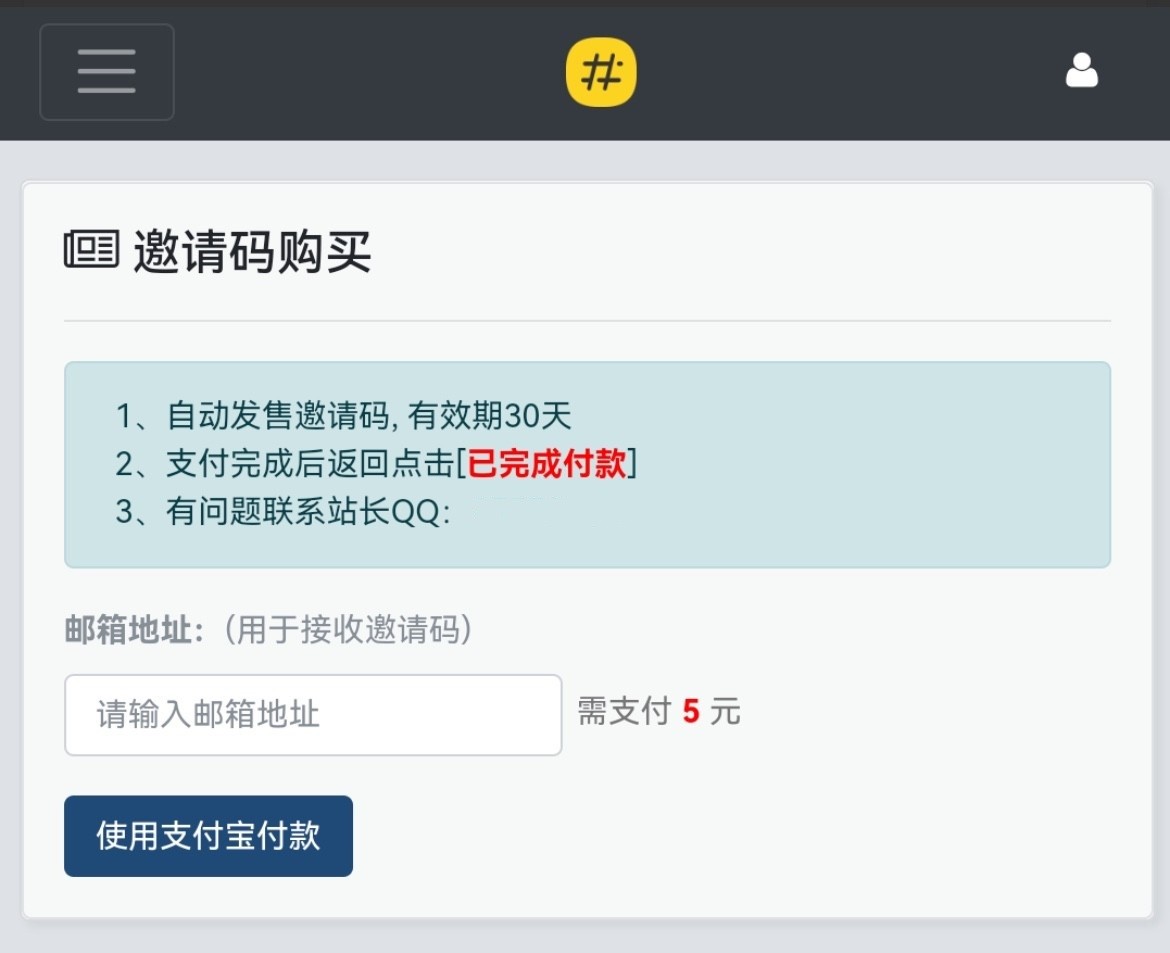Click the 需支付 label text
This screenshot has height=953, width=1170.
click(x=623, y=712)
